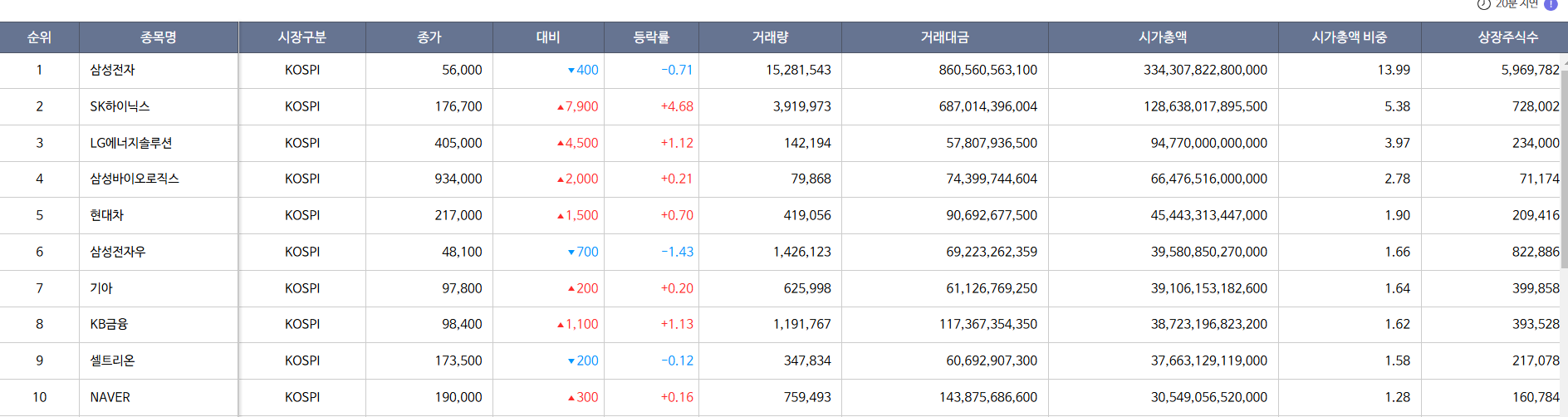Select NAVER closing price 190,000
1568x417 pixels.
pos(458,397)
